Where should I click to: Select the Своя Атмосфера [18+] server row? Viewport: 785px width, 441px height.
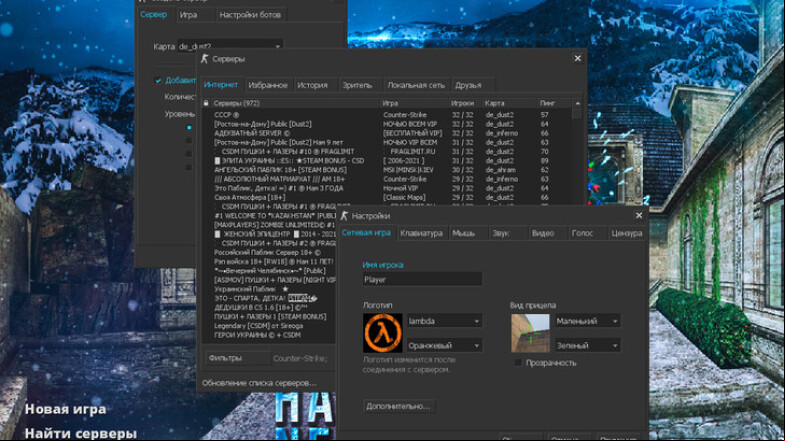[x=386, y=197]
